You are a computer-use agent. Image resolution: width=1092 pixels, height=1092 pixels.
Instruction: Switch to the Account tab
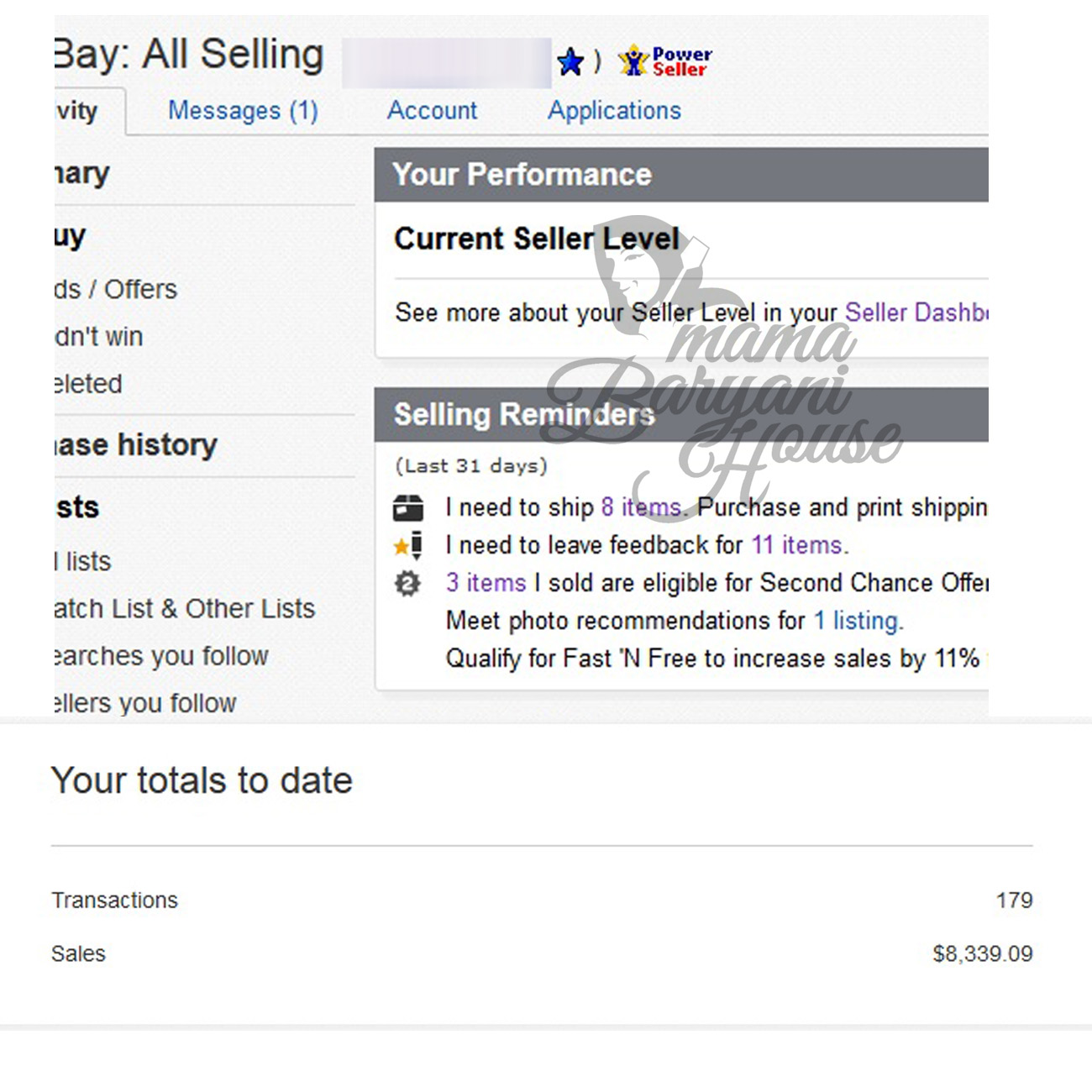click(x=432, y=111)
